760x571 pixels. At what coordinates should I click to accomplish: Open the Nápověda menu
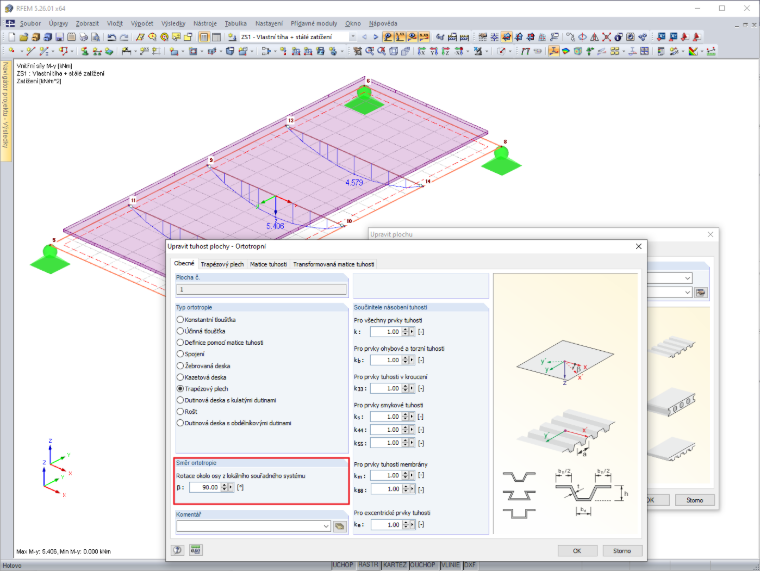[x=383, y=23]
